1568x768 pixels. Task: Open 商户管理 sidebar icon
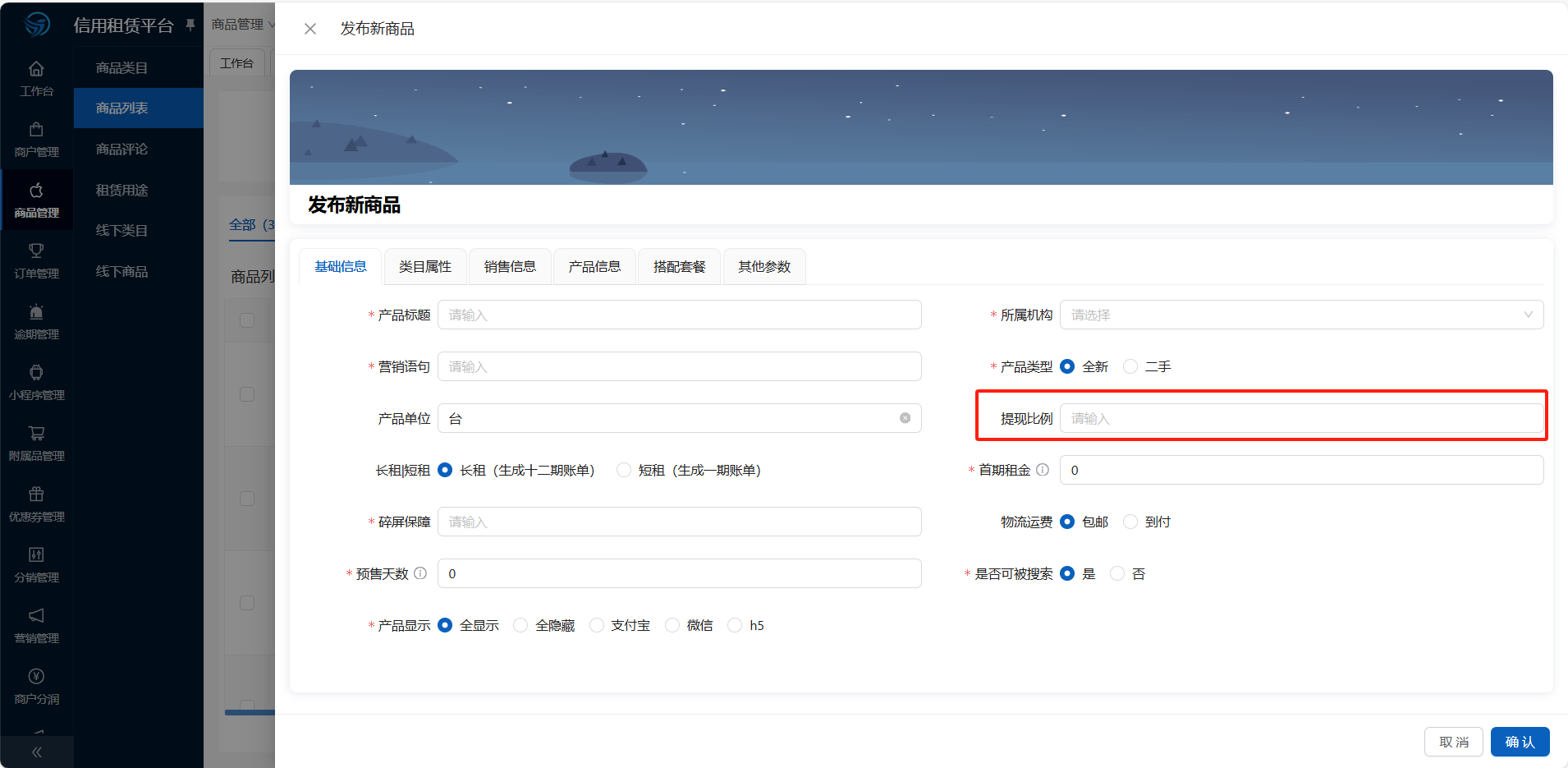tap(36, 130)
